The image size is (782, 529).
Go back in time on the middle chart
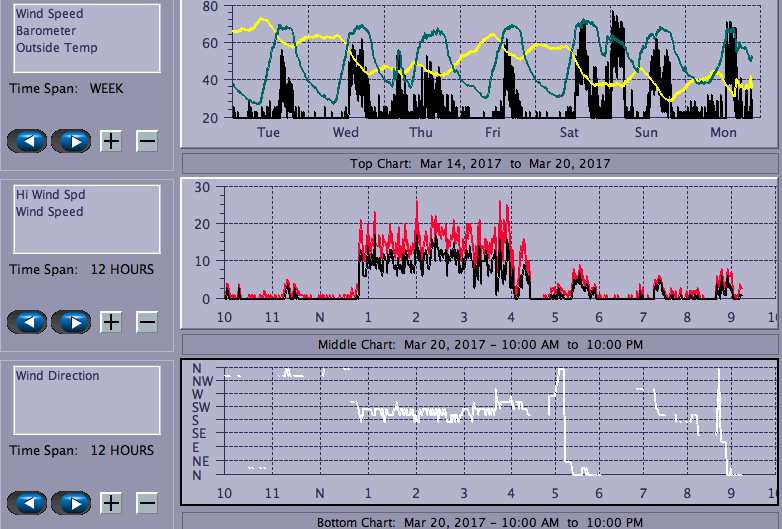pos(28,322)
